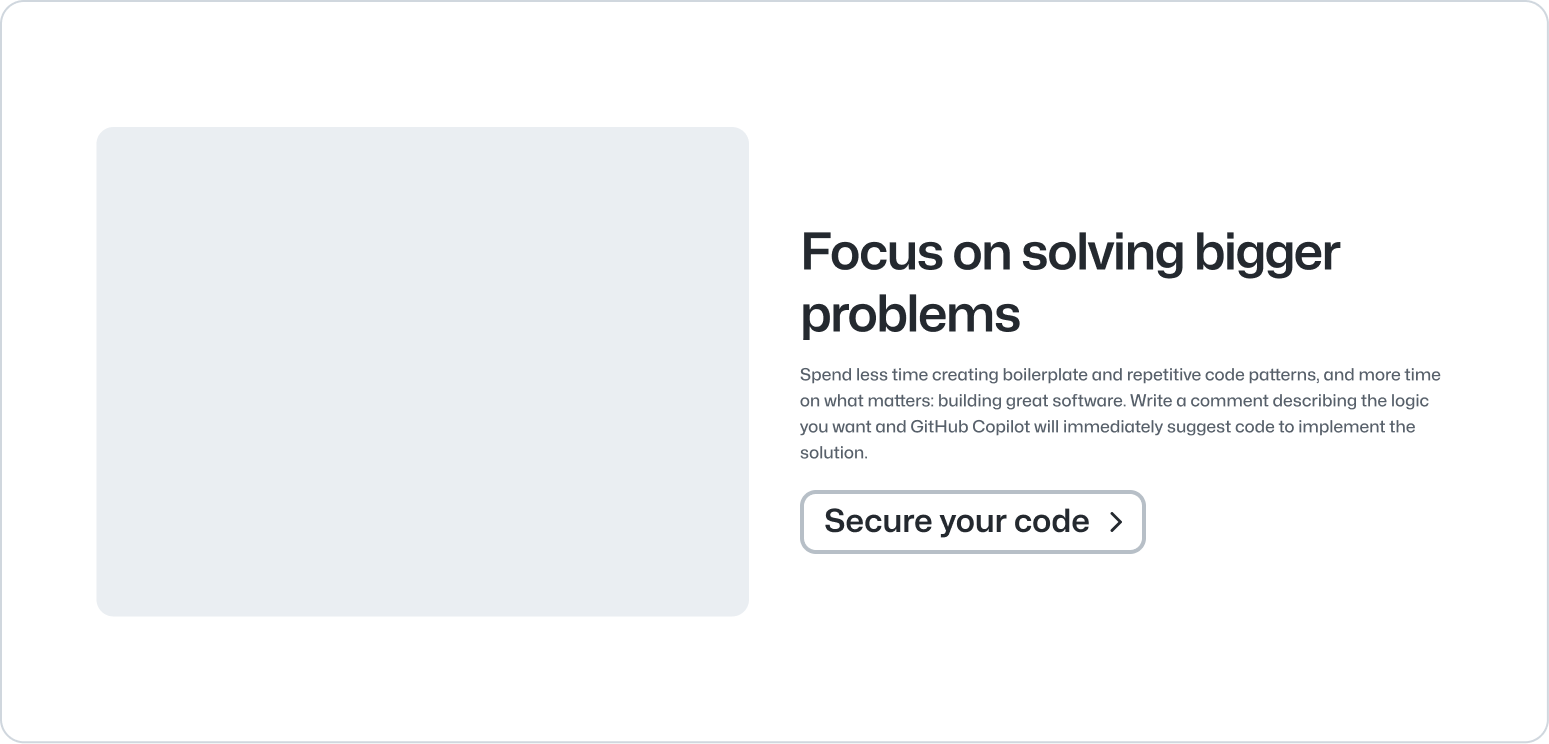Screen dimensions: 1549x744
Task: Select the gray placeholder image panel
Action: click(x=422, y=371)
